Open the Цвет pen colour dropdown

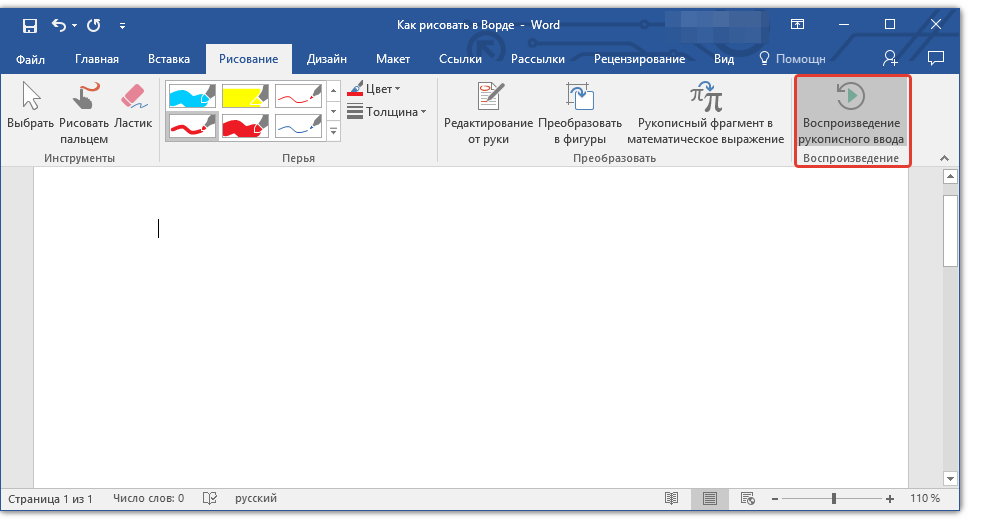pyautogui.click(x=374, y=89)
